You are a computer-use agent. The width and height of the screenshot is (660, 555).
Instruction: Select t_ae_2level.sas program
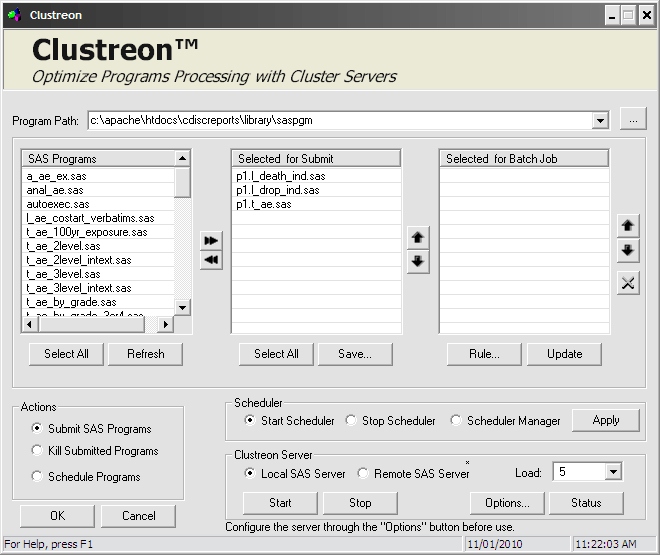click(98, 246)
